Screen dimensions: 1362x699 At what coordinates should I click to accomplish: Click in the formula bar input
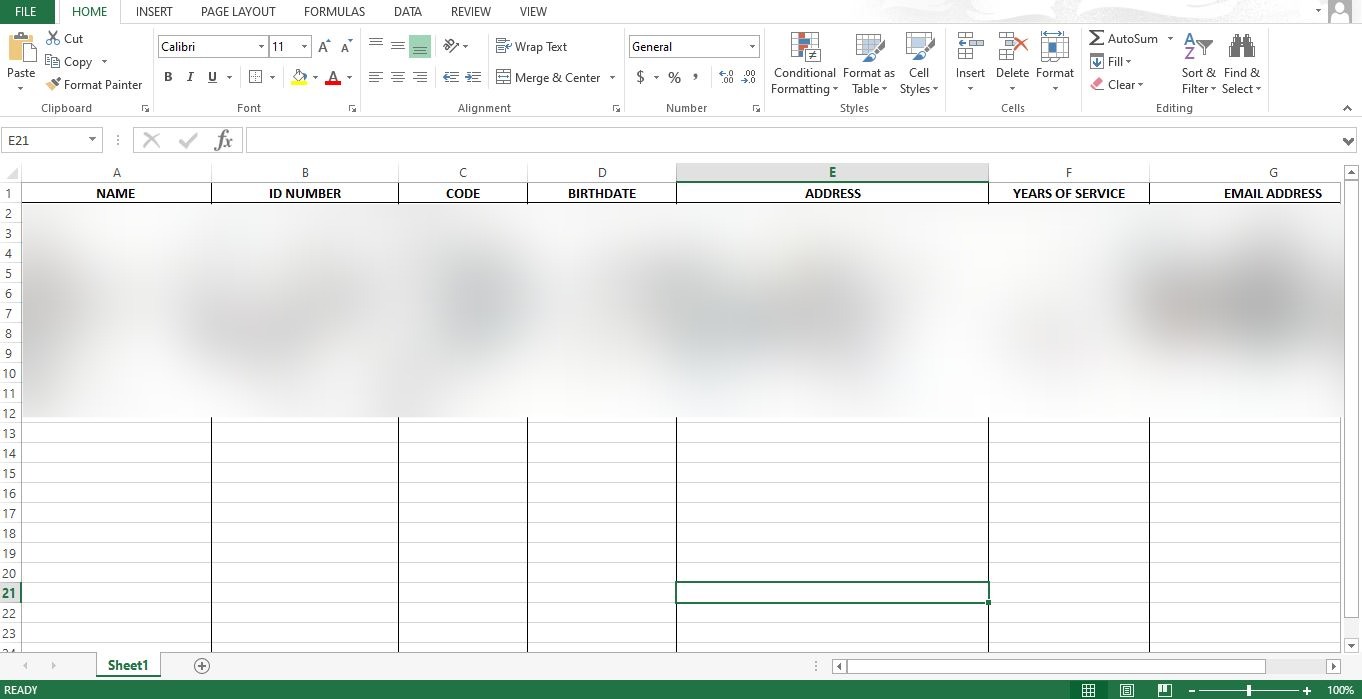(x=793, y=141)
